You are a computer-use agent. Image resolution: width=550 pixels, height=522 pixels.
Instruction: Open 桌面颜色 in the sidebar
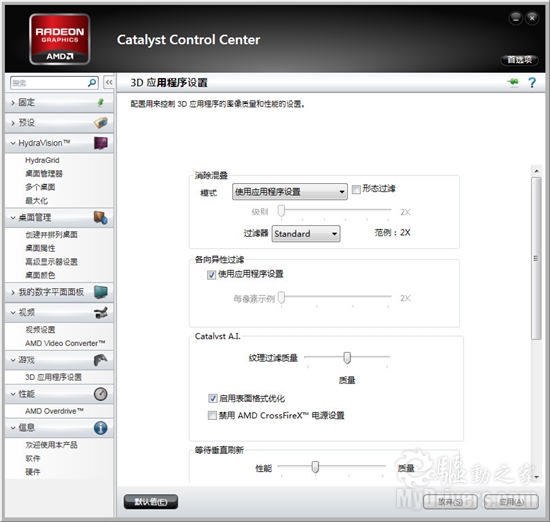tap(40, 275)
